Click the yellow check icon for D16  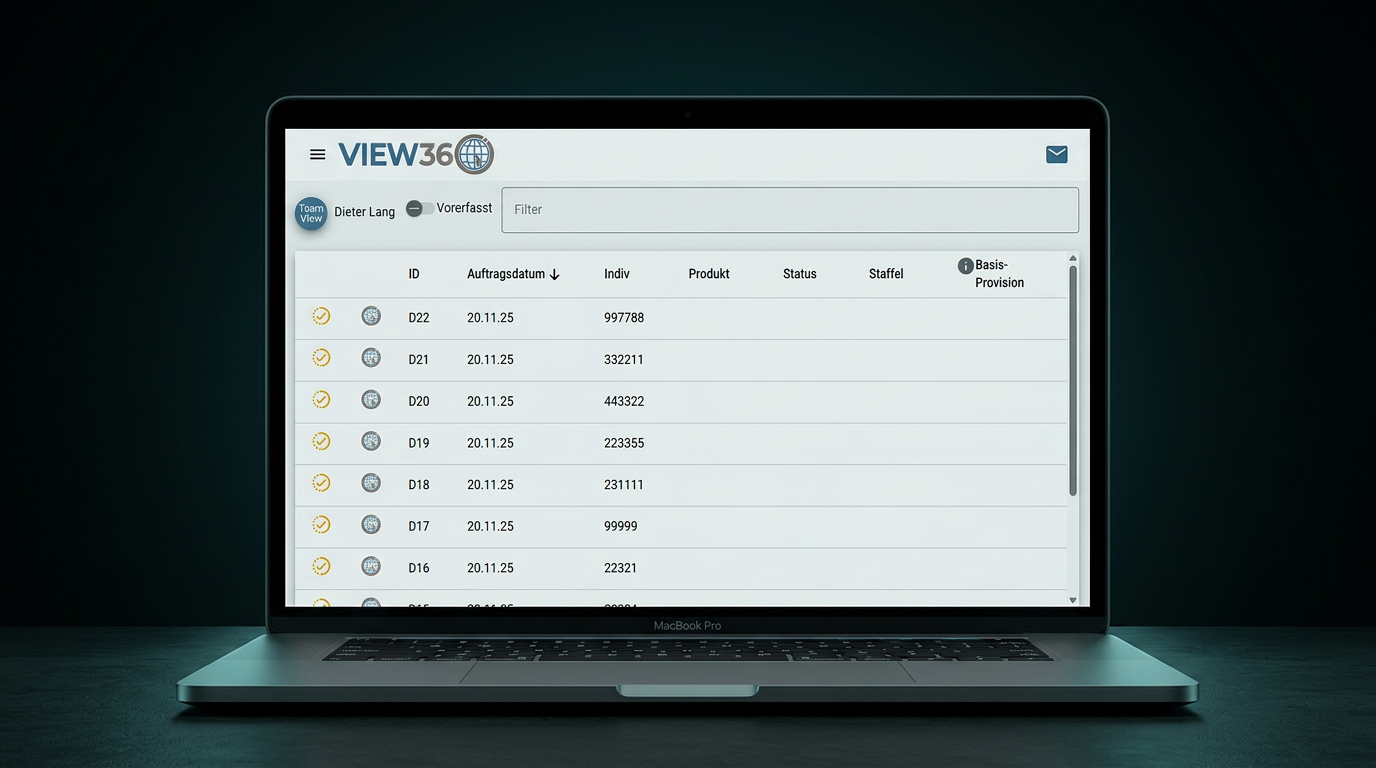(x=321, y=566)
